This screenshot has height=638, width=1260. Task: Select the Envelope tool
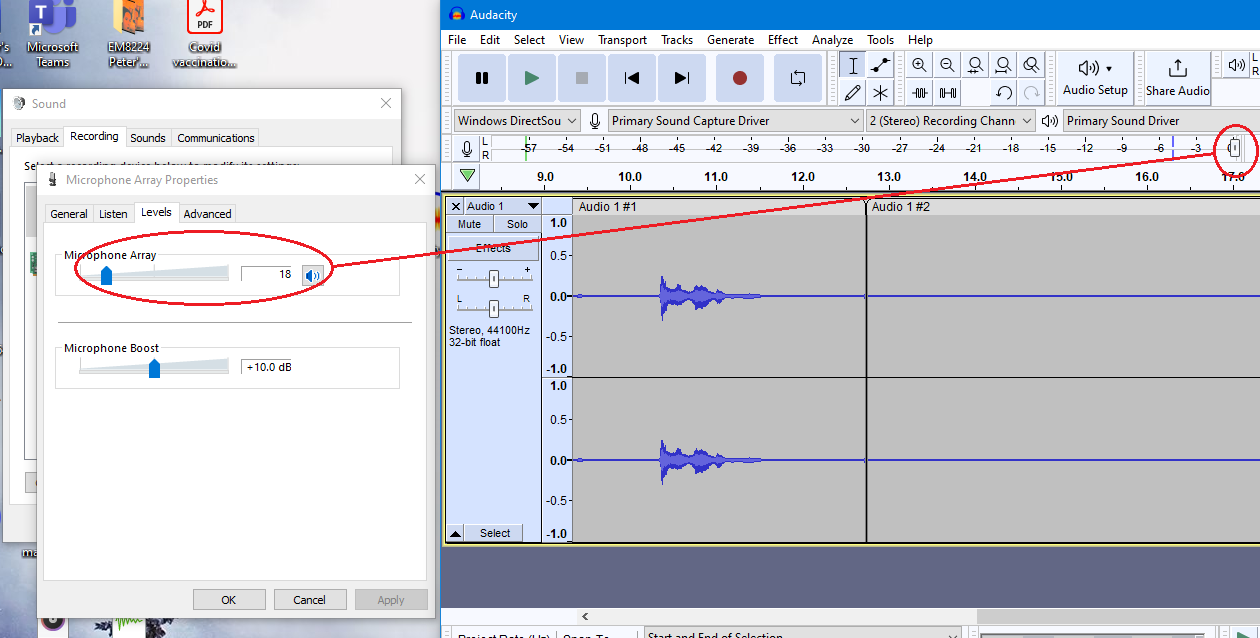pos(881,64)
